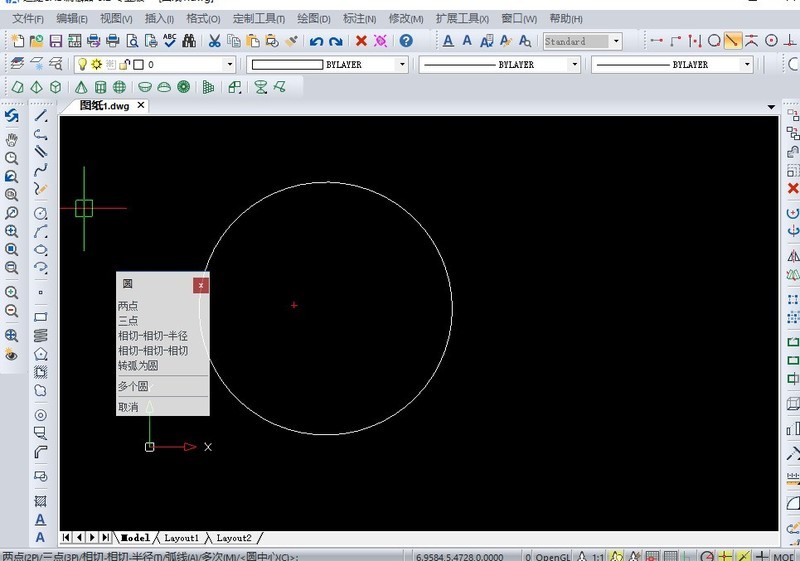Close the 图纸1.dwg document tab
Image resolution: width=800 pixels, height=561 pixels.
[x=141, y=105]
